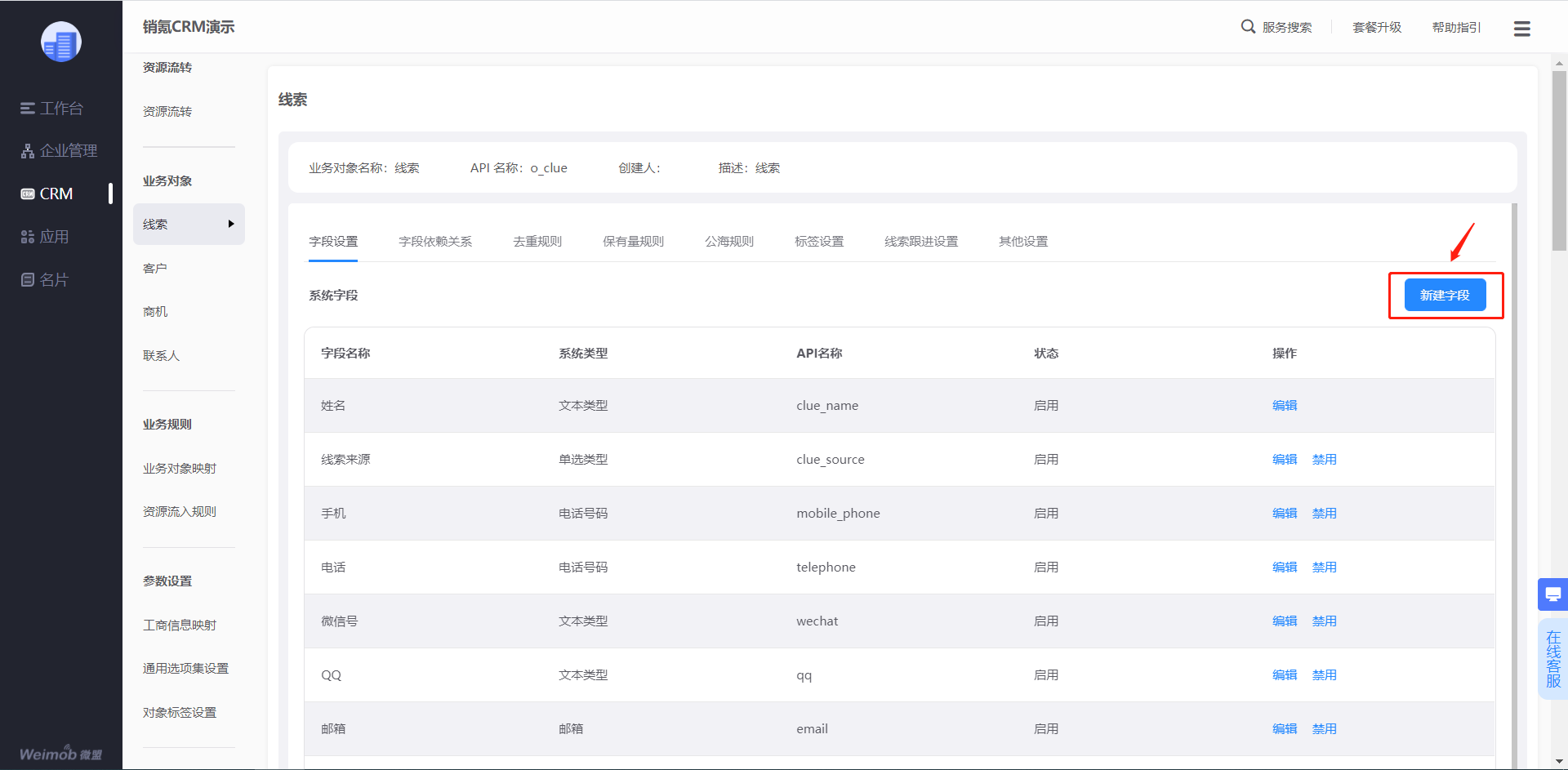Image resolution: width=1568 pixels, height=770 pixels.
Task: Edit the 微信号 field
Action: (x=1285, y=621)
